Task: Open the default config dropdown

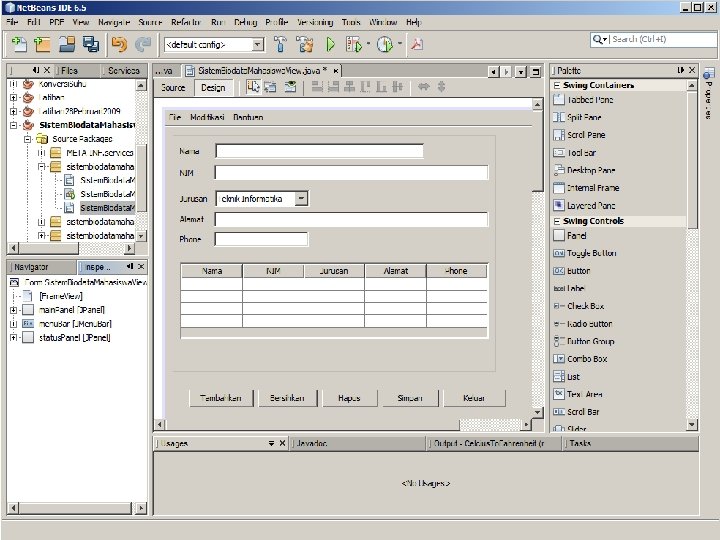Action: tap(257, 45)
